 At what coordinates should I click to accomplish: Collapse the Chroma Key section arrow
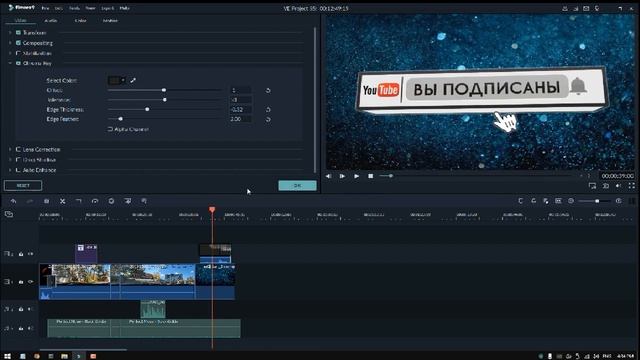(x=10, y=63)
